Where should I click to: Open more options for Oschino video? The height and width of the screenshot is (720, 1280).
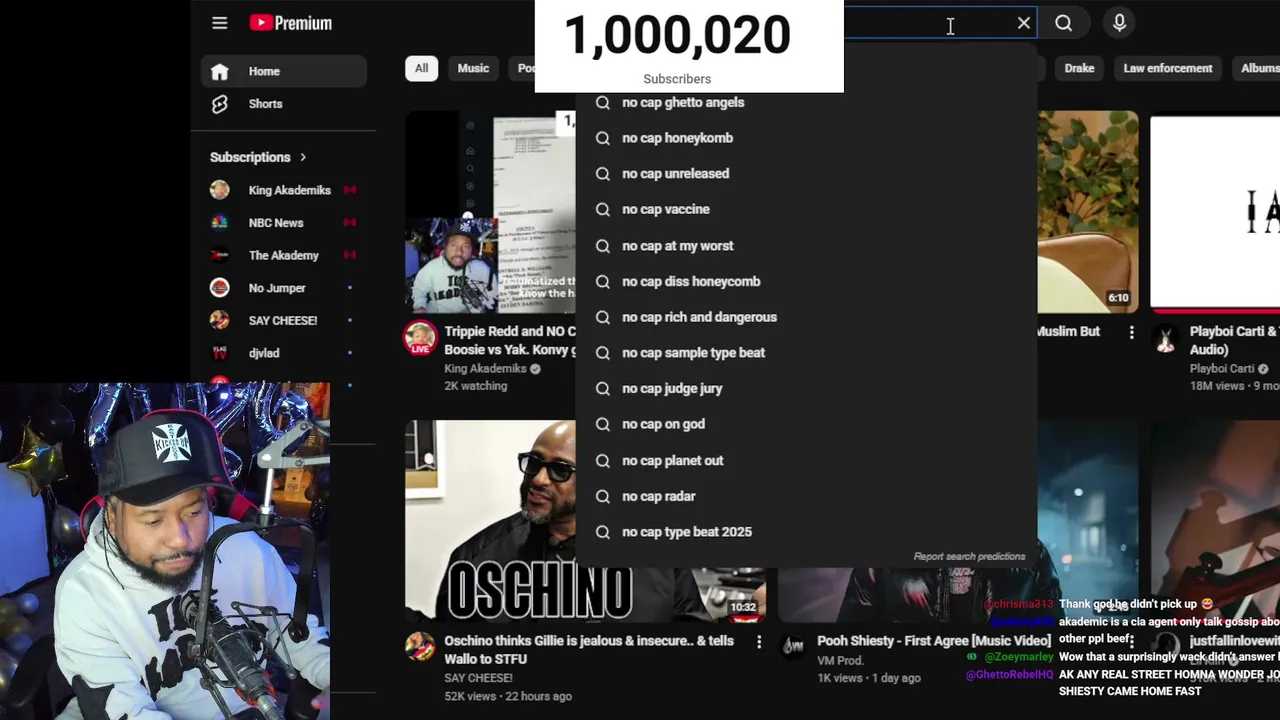758,642
